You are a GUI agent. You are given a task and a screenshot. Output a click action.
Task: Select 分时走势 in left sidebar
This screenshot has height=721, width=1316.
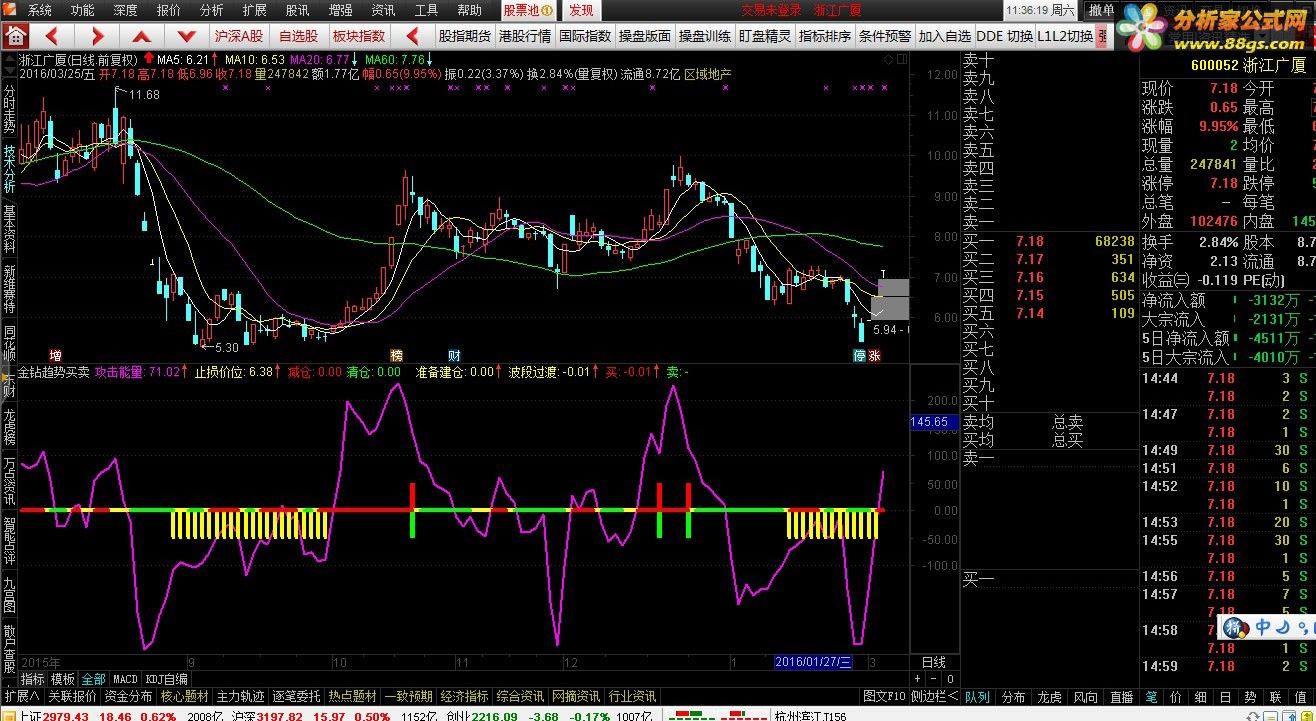(9, 108)
